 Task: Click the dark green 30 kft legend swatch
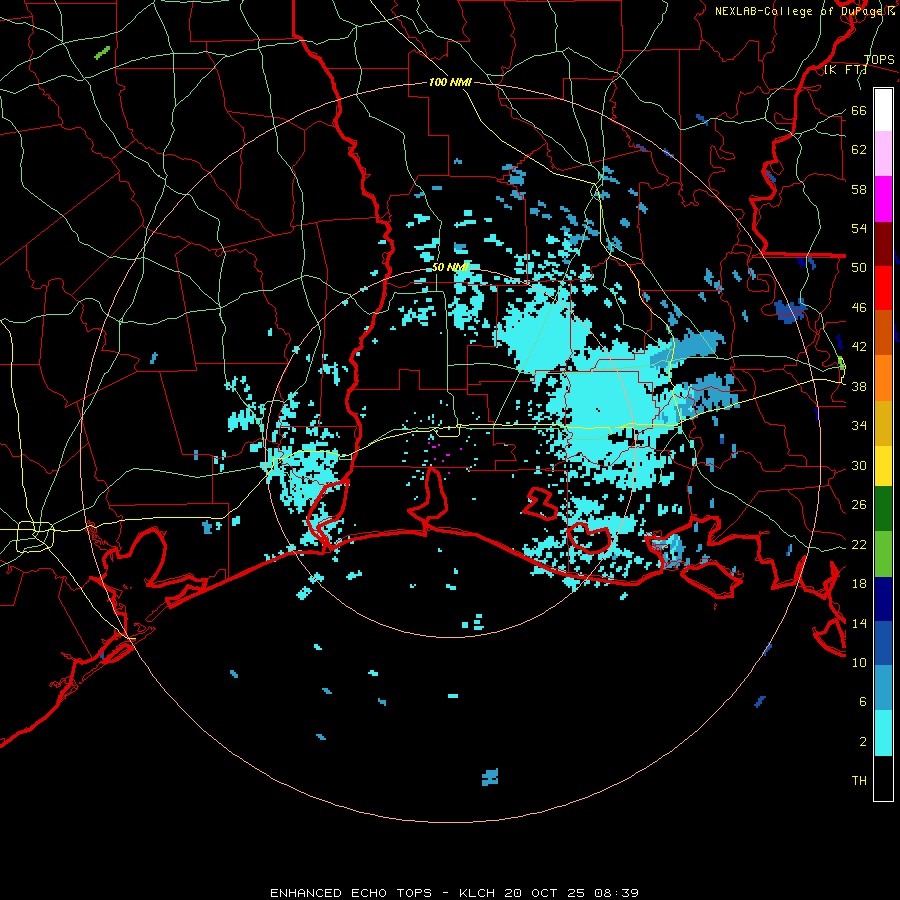click(x=883, y=509)
